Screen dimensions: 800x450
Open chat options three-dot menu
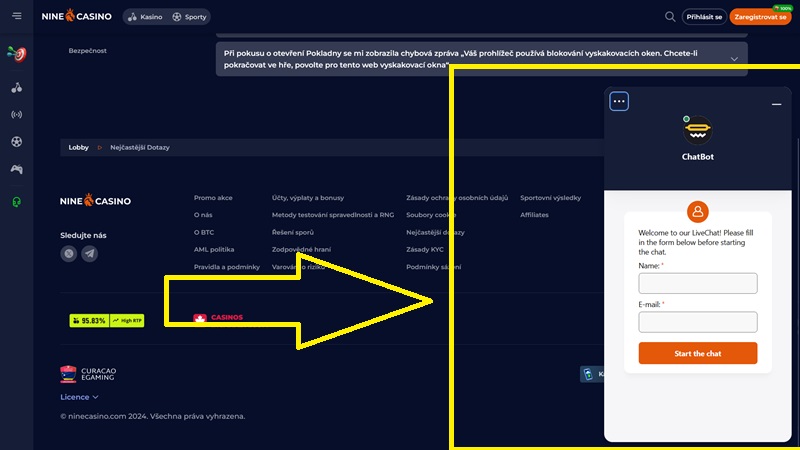(619, 101)
